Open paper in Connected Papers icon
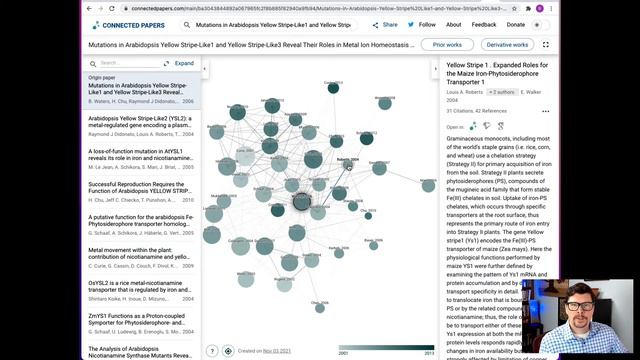 [x=473, y=126]
